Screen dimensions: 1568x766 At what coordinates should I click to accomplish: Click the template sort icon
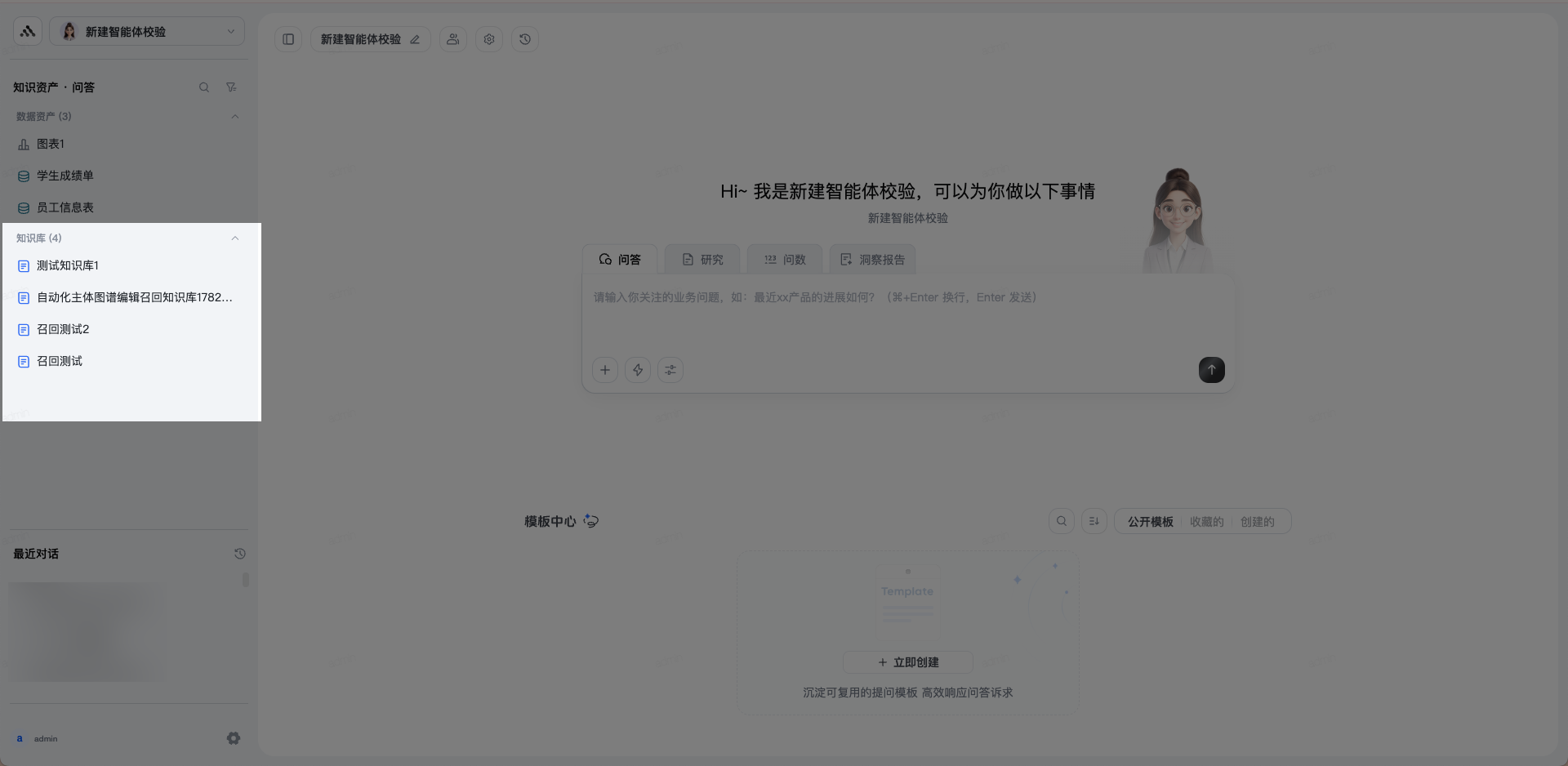click(1094, 521)
